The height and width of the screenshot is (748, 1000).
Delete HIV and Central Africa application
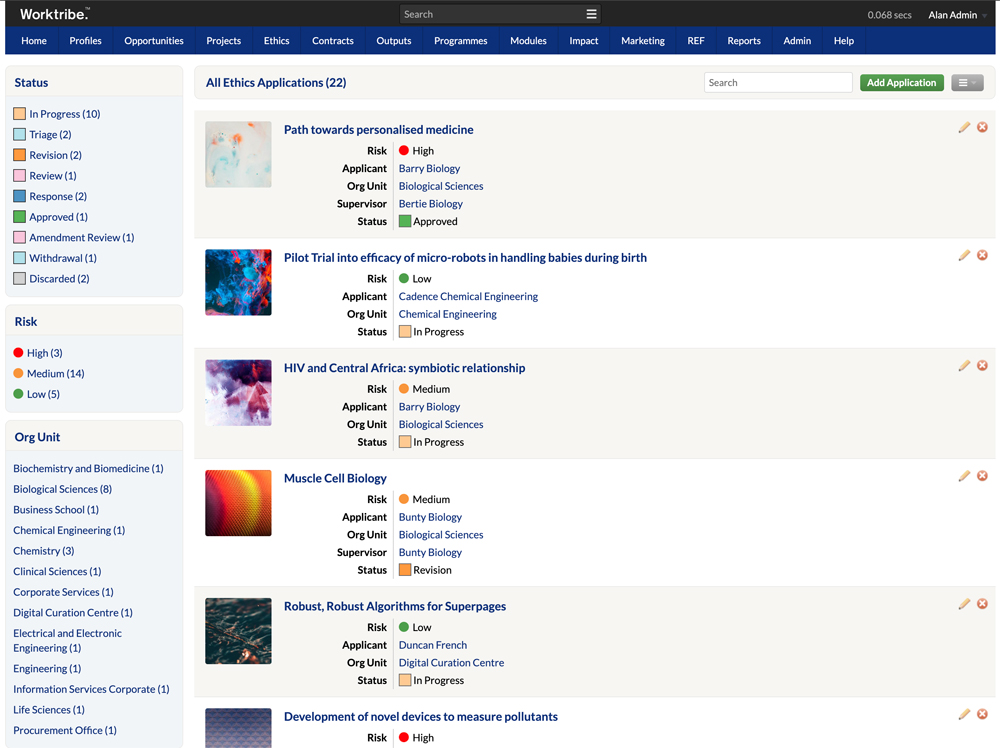click(982, 365)
